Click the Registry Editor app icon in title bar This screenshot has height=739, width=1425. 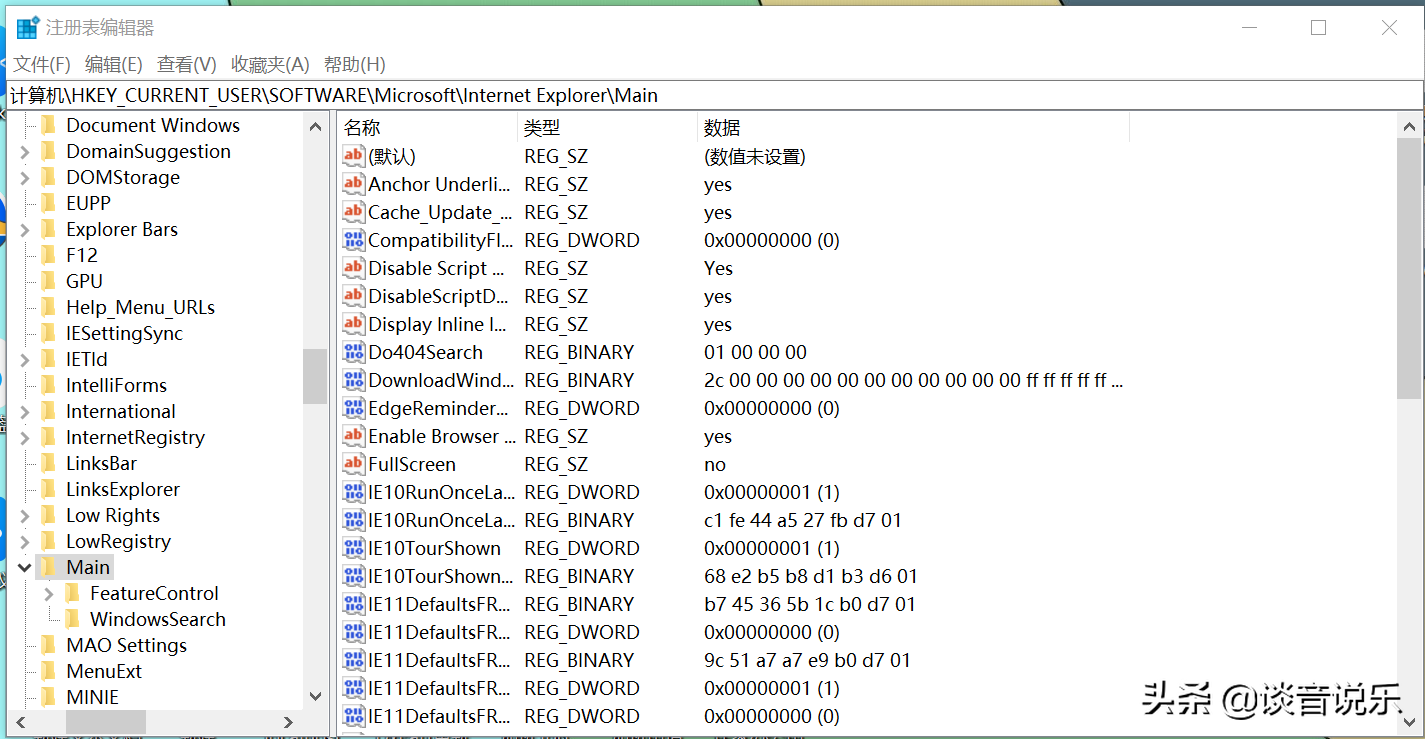pos(28,28)
